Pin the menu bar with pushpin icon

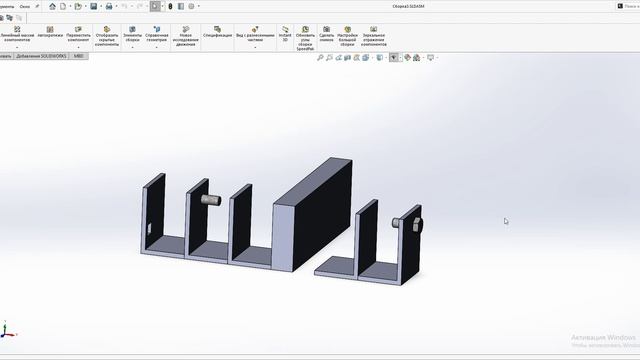tap(37, 6)
